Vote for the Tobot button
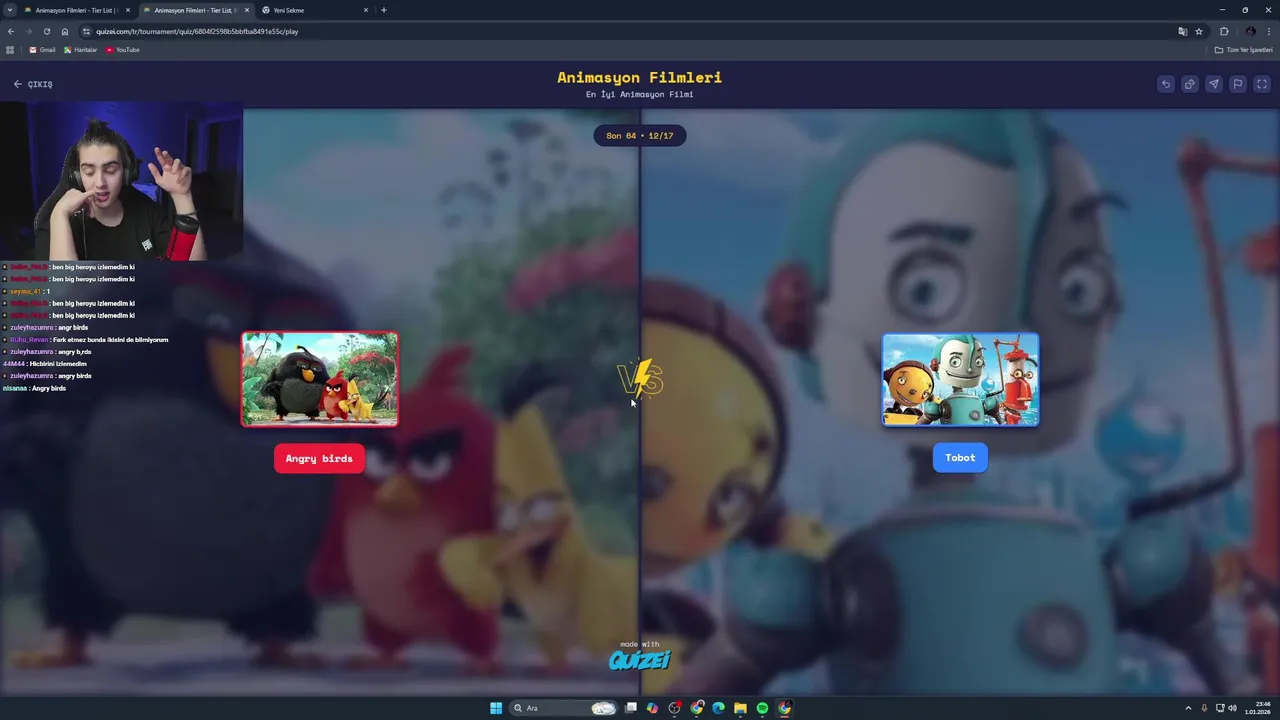Screen dimensions: 1280x720 click(960, 457)
